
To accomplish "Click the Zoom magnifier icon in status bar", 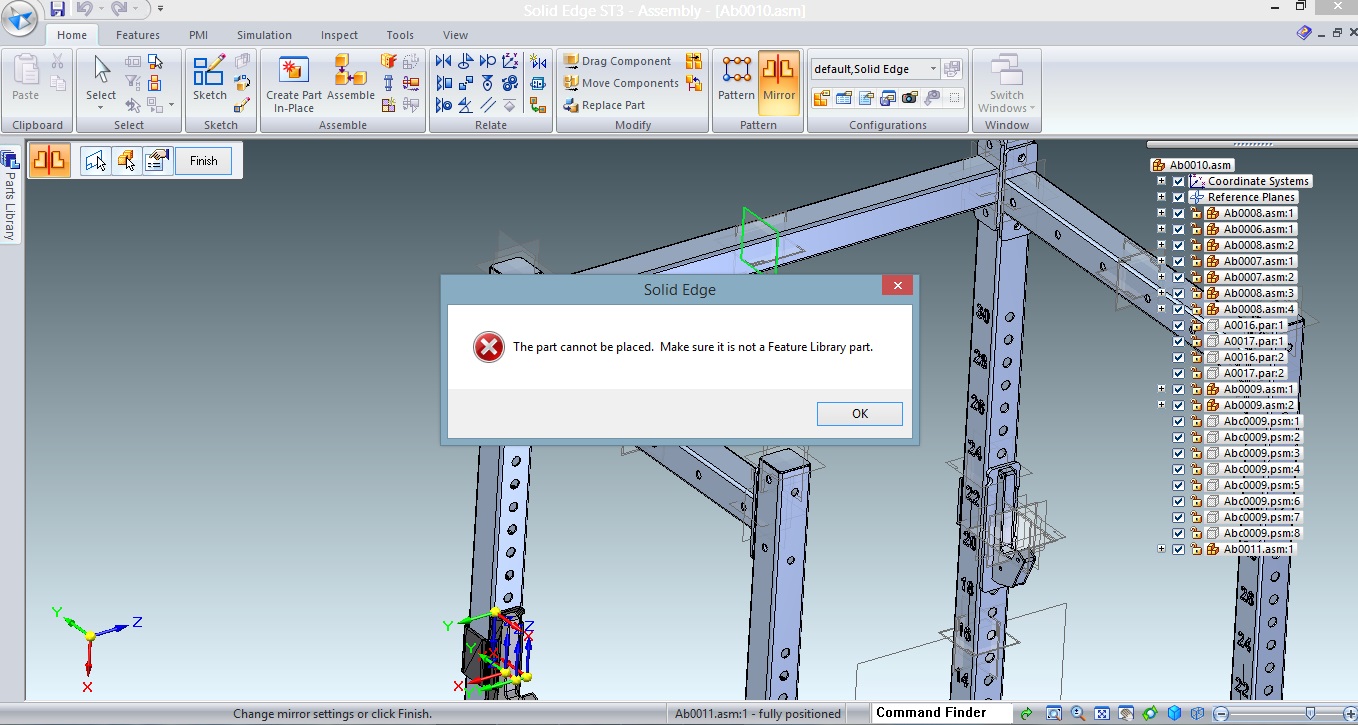I will pos(1078,713).
